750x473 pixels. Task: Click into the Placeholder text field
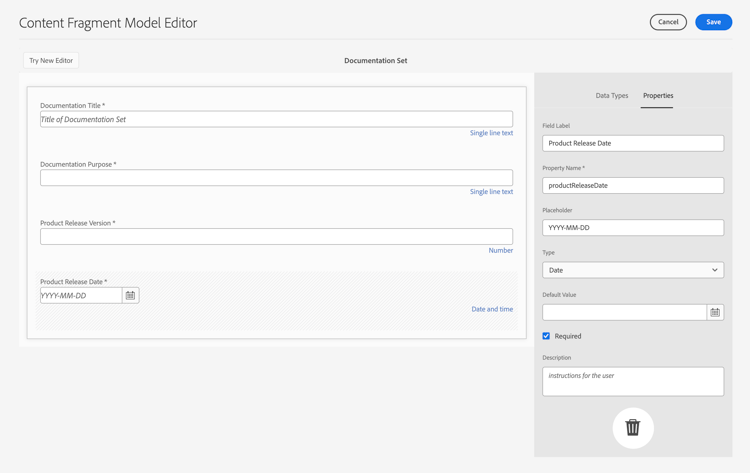pos(633,228)
